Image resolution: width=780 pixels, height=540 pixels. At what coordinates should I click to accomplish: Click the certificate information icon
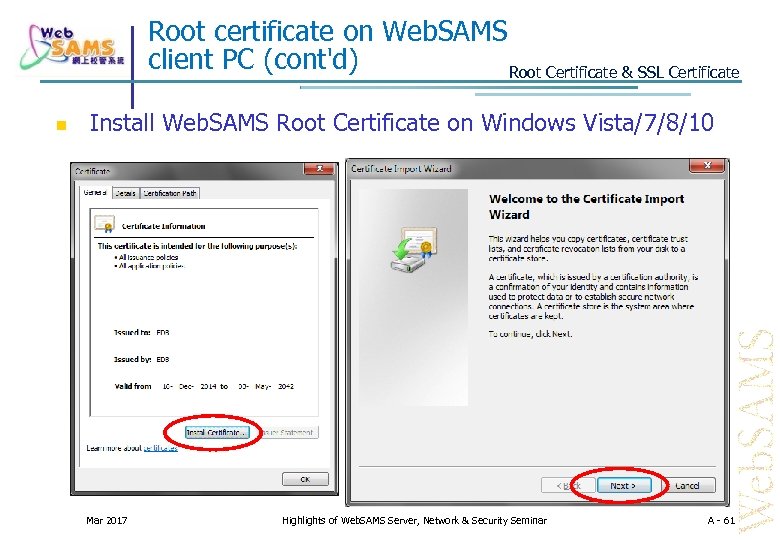105,224
